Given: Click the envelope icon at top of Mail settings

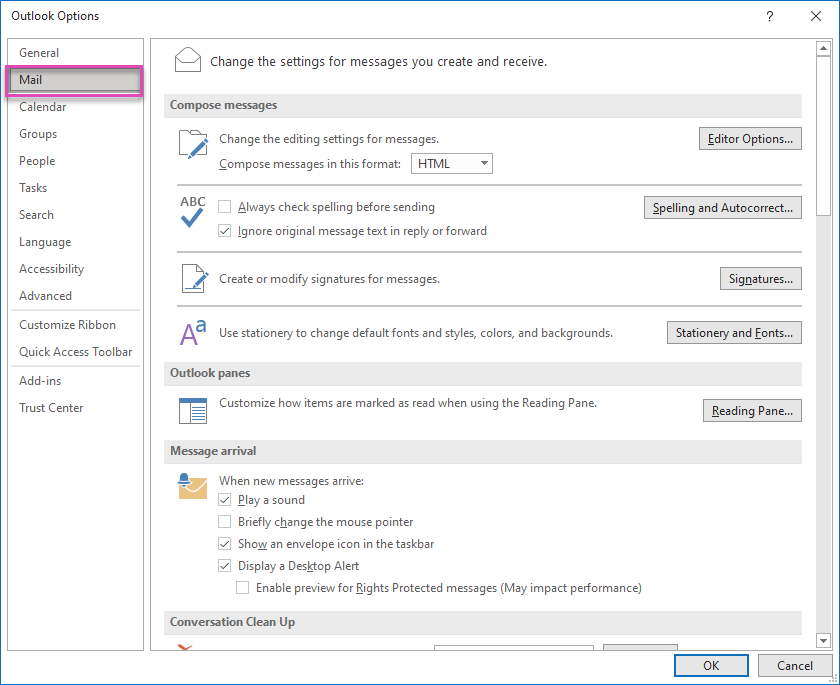Looking at the screenshot, I should pyautogui.click(x=187, y=60).
